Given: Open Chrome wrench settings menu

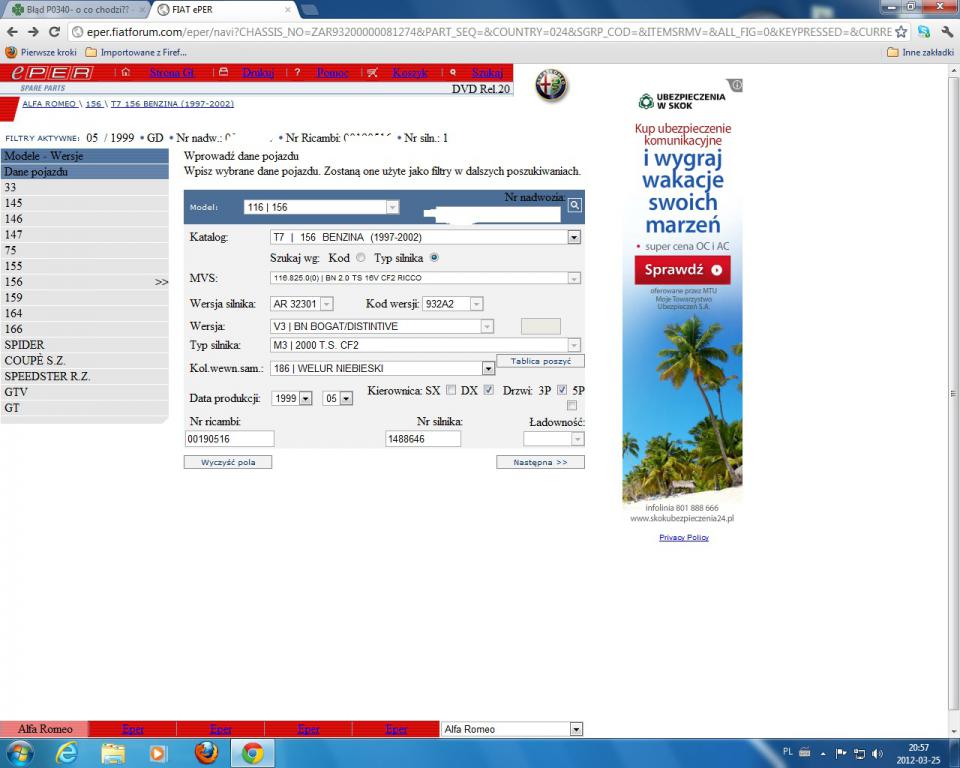Looking at the screenshot, I should click(x=947, y=32).
